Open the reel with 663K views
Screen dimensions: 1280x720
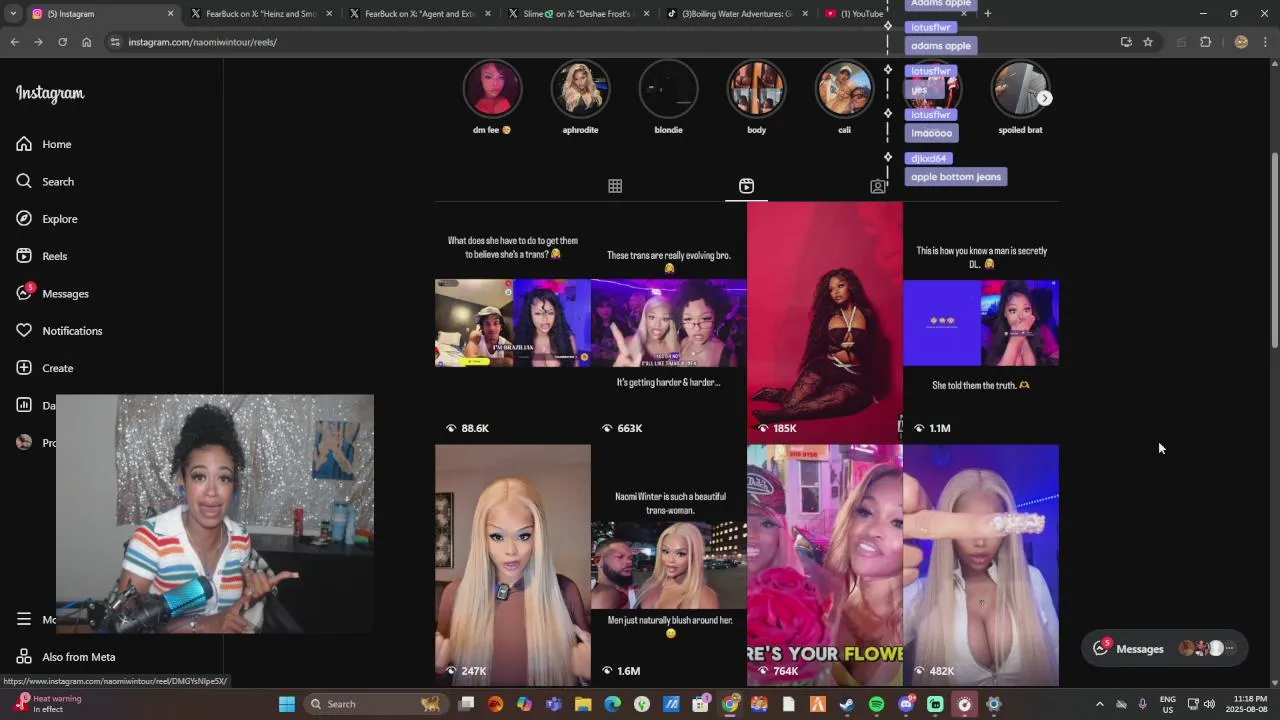click(668, 322)
